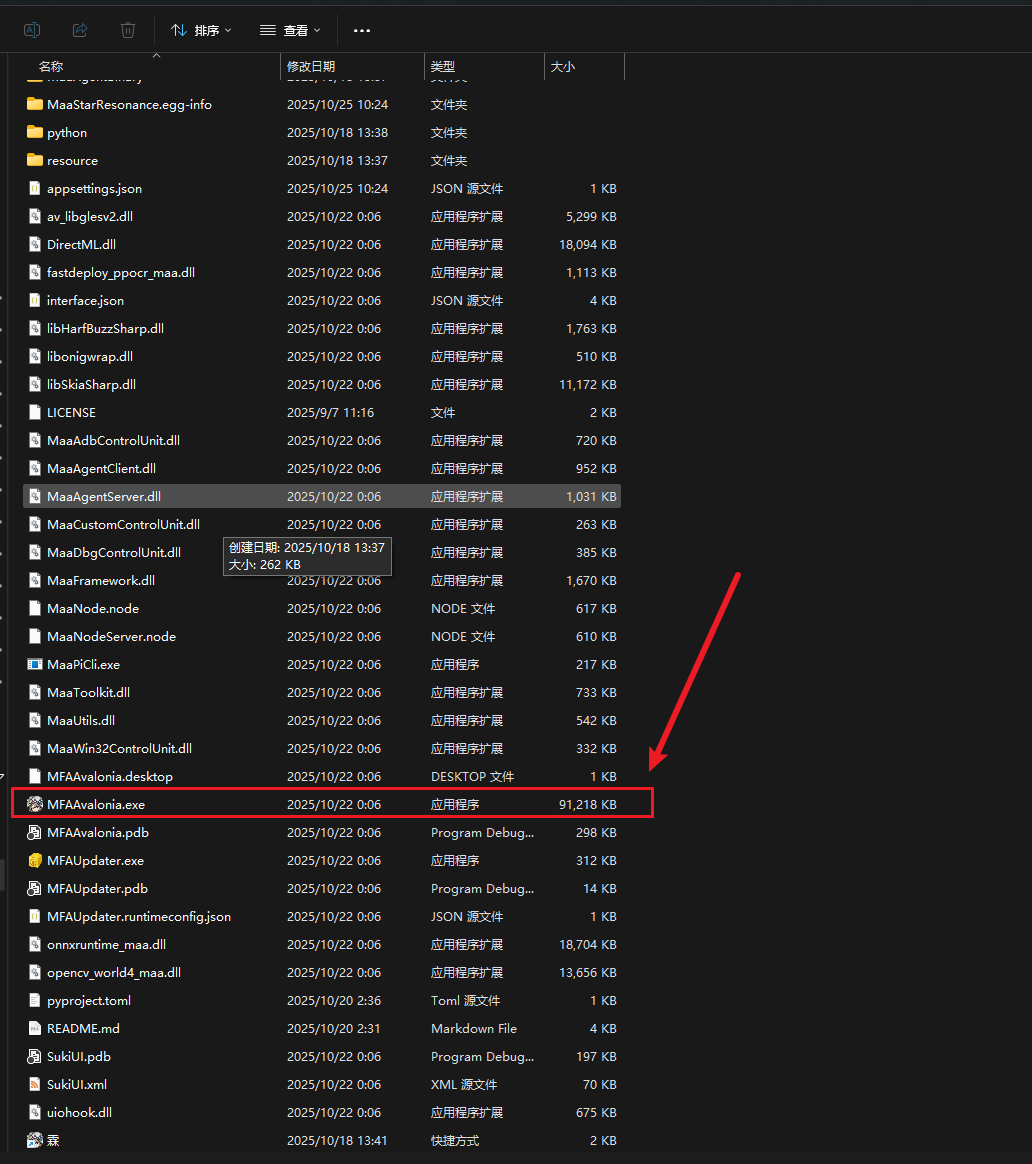Image resolution: width=1032 pixels, height=1164 pixels.
Task: Click the Share icon in the toolbar
Action: [81, 30]
